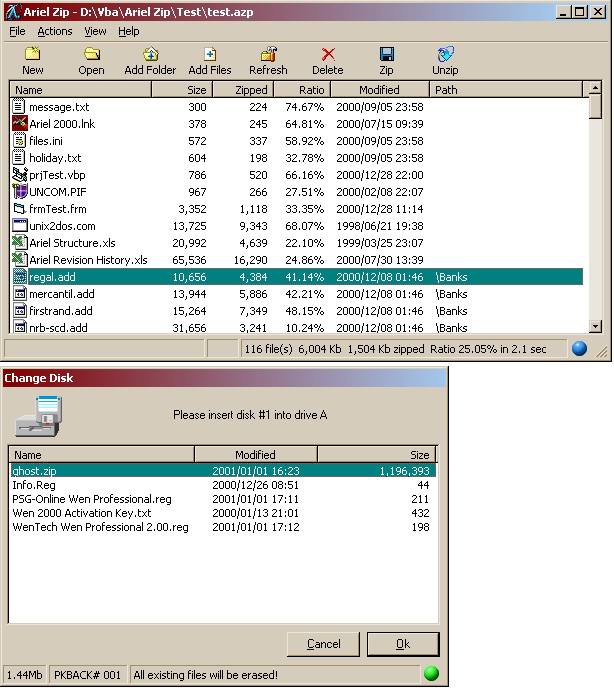Click the Unzip toolbar icon

[x=446, y=55]
